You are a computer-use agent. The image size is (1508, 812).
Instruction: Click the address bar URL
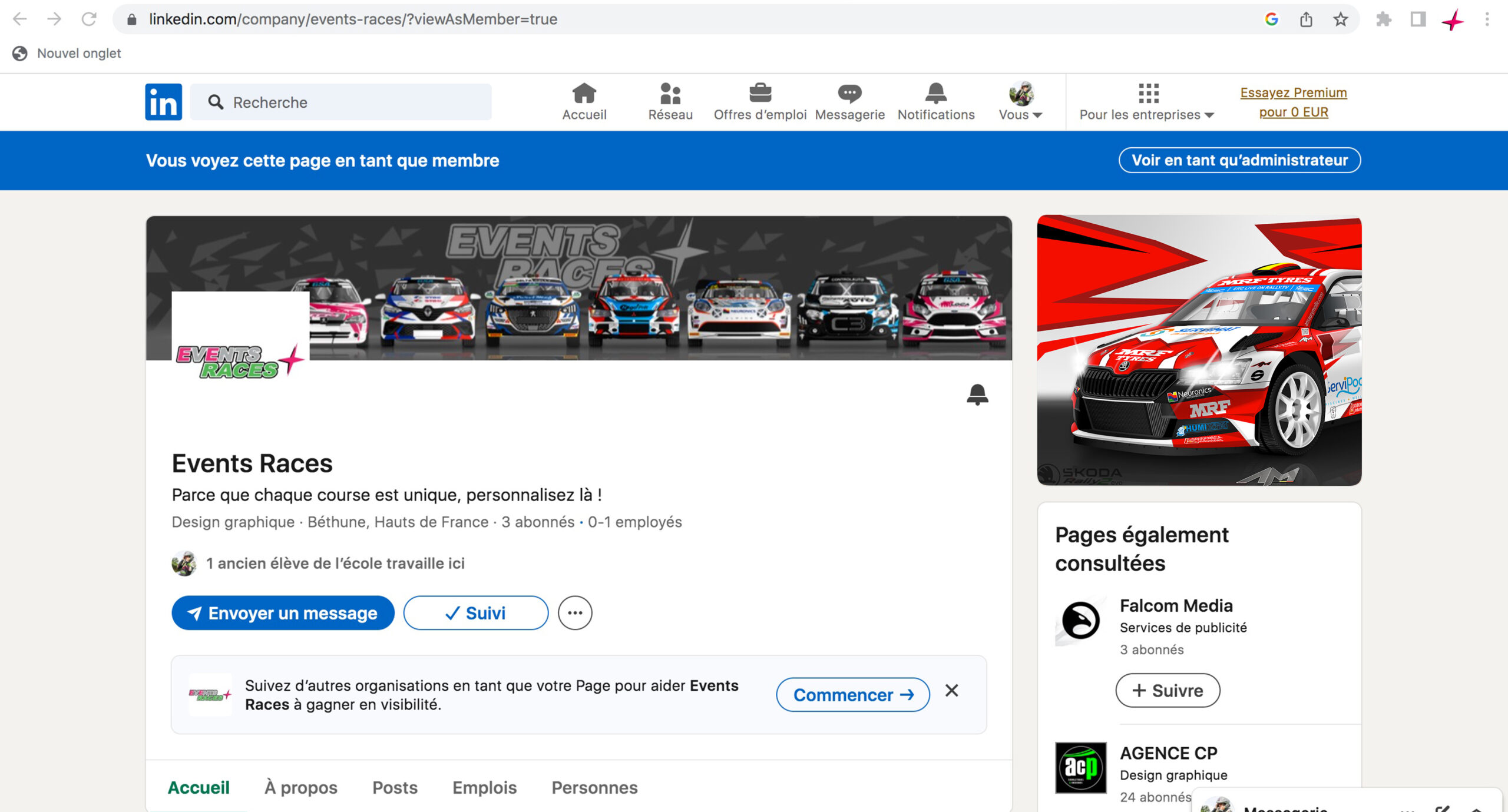(x=353, y=19)
